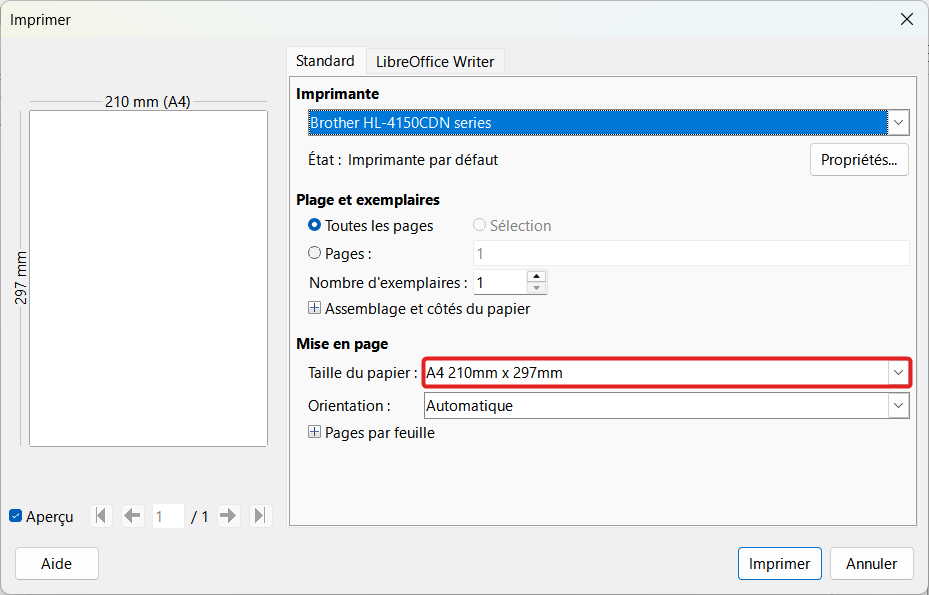The width and height of the screenshot is (929, 595).
Task: Expand Assemblage et côtés du papier
Action: 315,308
